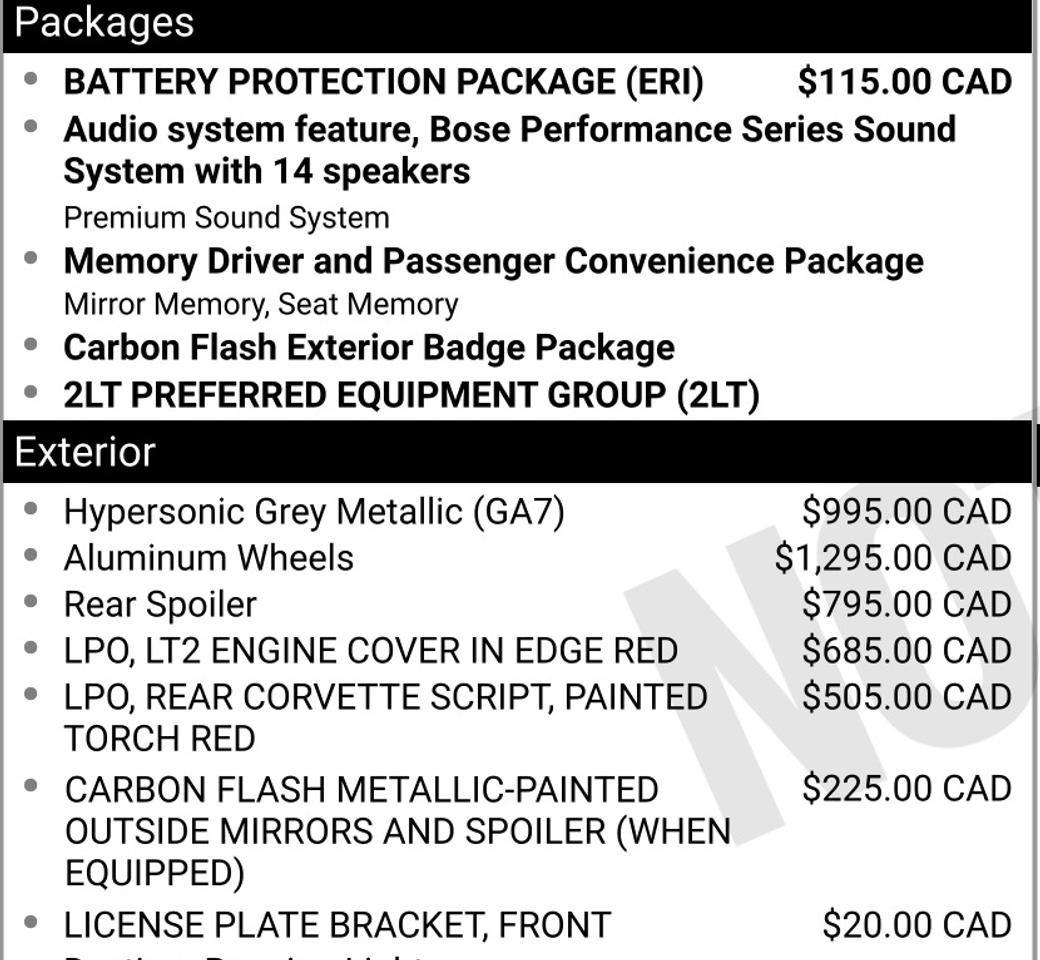Click the $995.00 CAD paint price
Screen dimensions: 1040x960
[x=907, y=512]
